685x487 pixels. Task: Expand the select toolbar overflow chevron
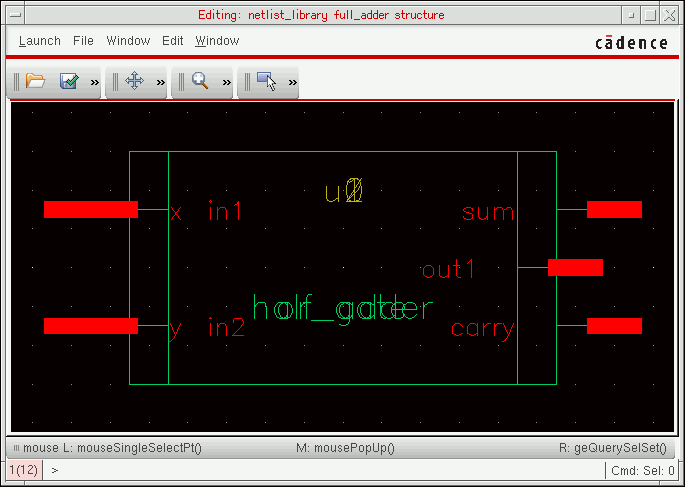pyautogui.click(x=293, y=83)
